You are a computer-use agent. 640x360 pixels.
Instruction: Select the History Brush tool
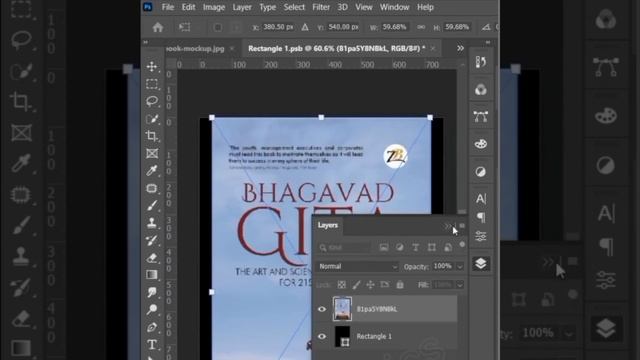coord(152,240)
